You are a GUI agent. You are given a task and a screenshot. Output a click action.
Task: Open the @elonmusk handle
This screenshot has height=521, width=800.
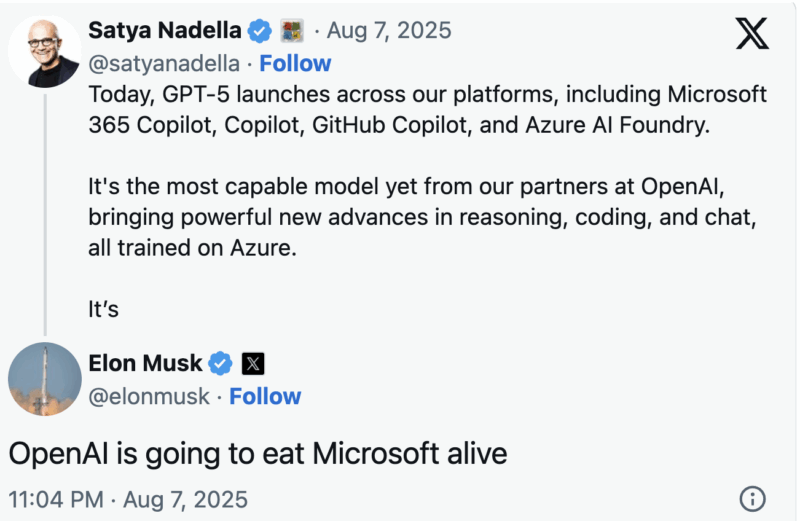tap(150, 396)
